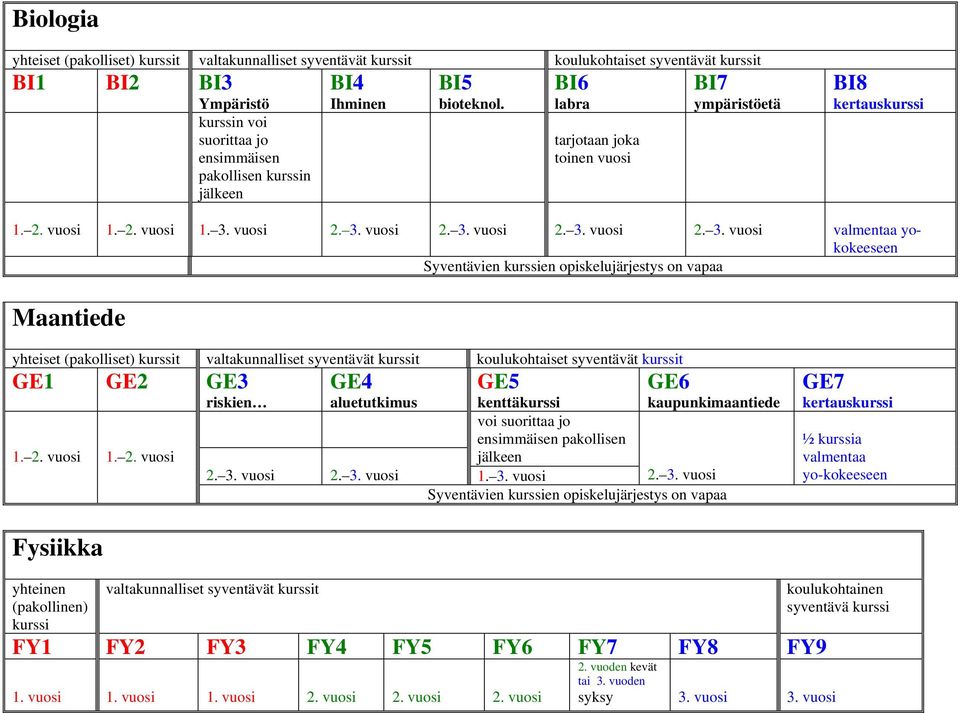Click the '1.–3. vuosi' under BI3
960x713 pixels.
[x=233, y=230]
